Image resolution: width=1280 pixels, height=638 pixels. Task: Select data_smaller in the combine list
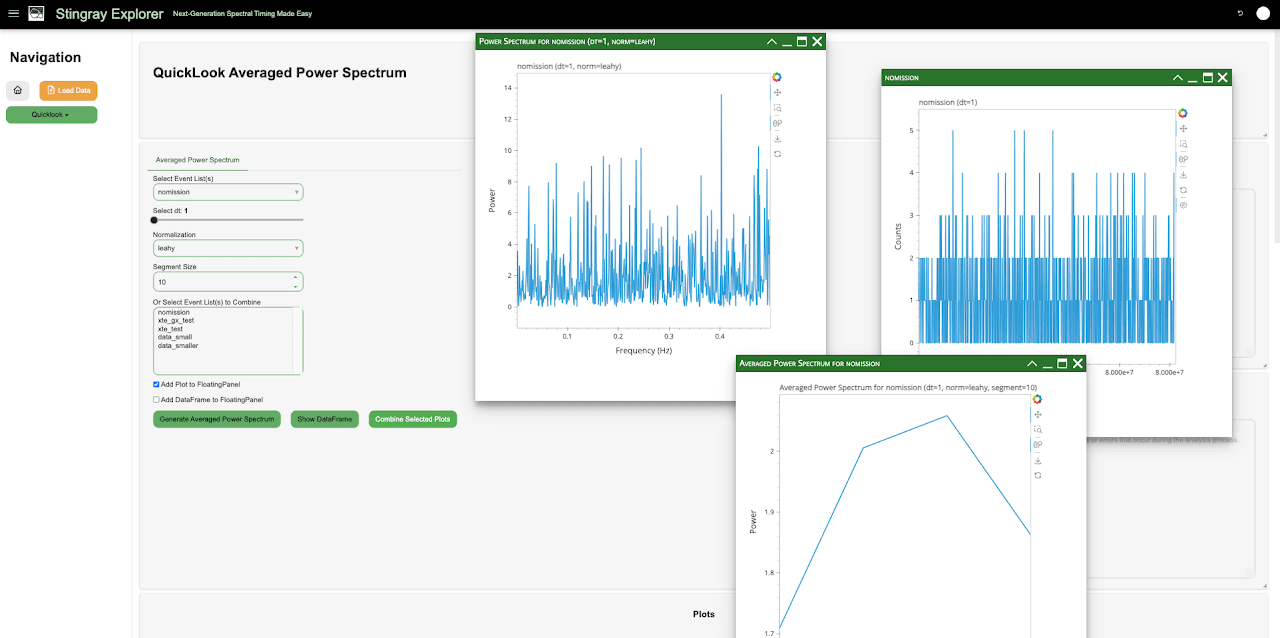[x=178, y=346]
